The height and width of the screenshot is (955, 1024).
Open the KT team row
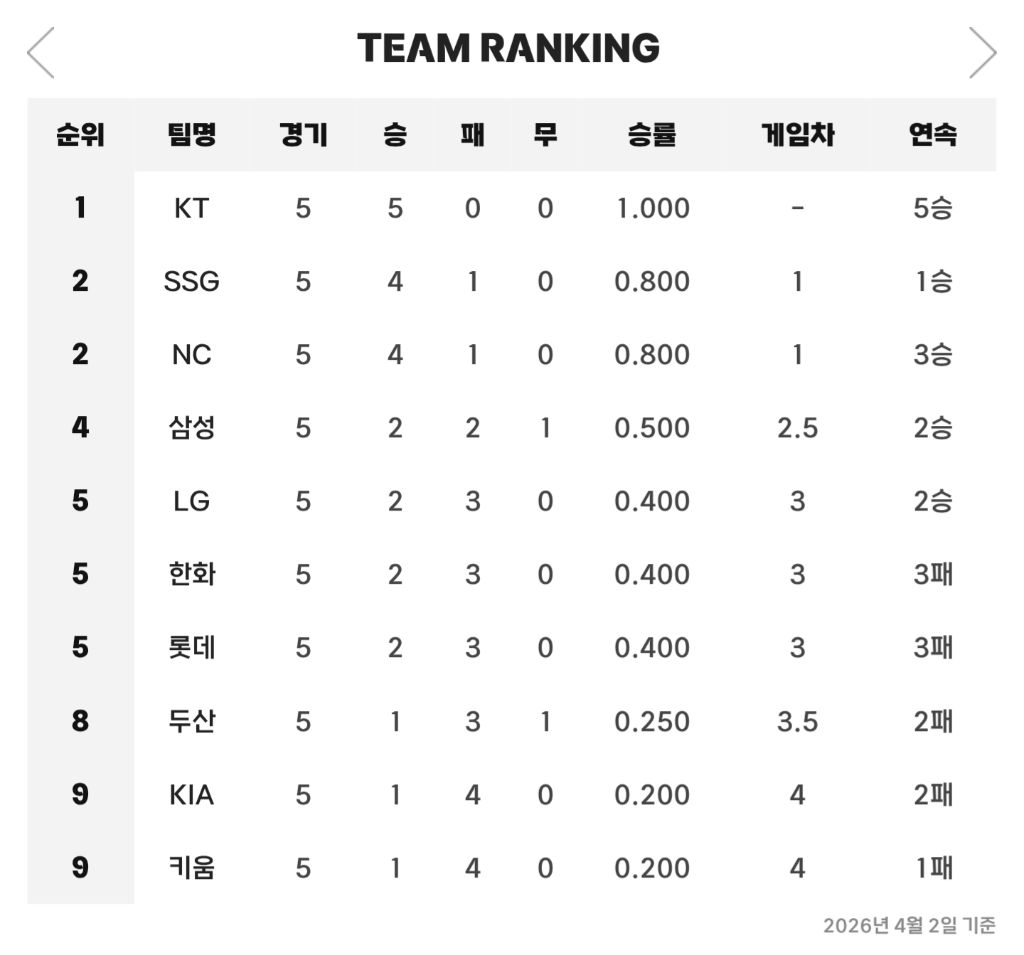pos(192,208)
